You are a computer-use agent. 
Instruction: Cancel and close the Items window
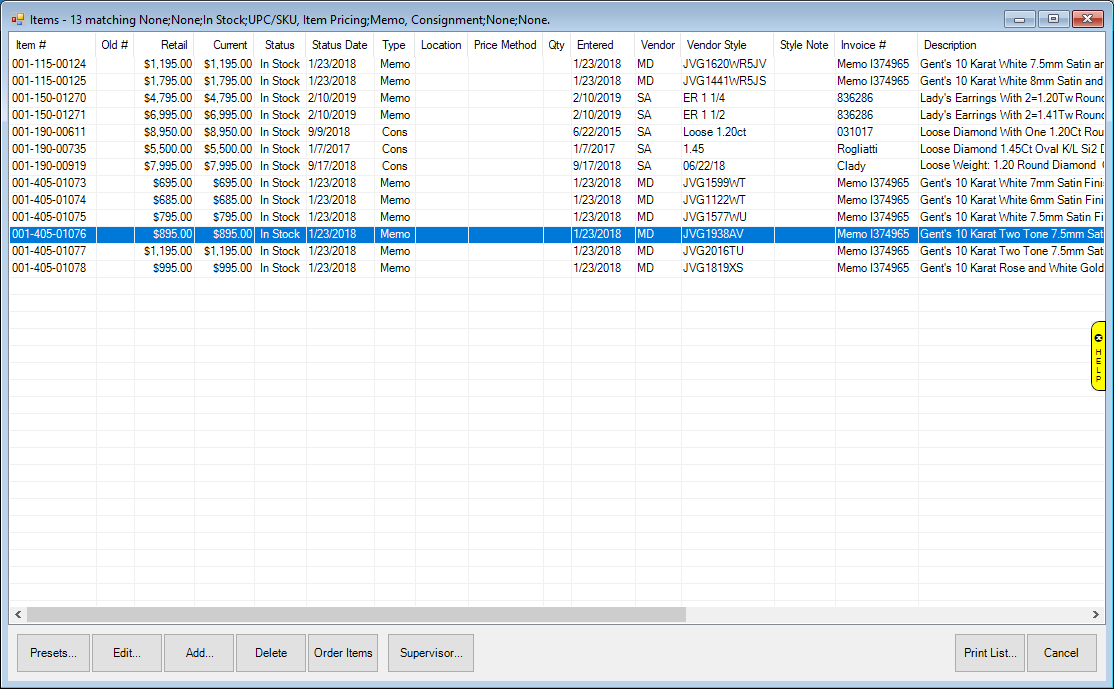tap(1061, 653)
